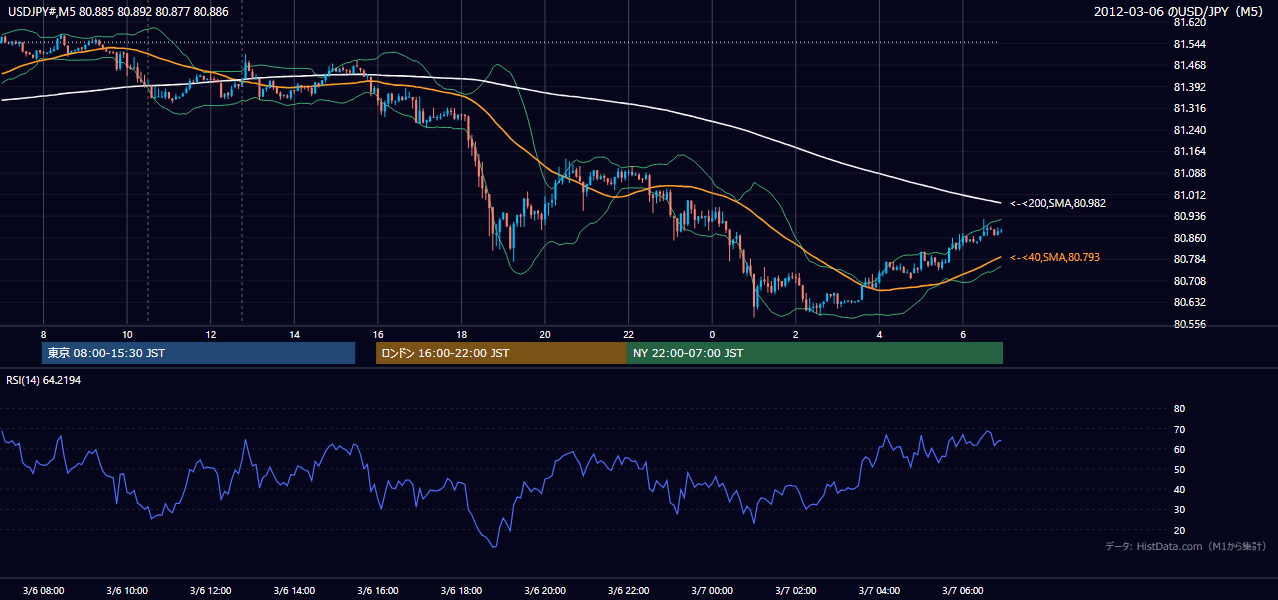This screenshot has height=600, width=1278.
Task: Click the 3/6 08:00 time axis label
Action: (x=43, y=590)
